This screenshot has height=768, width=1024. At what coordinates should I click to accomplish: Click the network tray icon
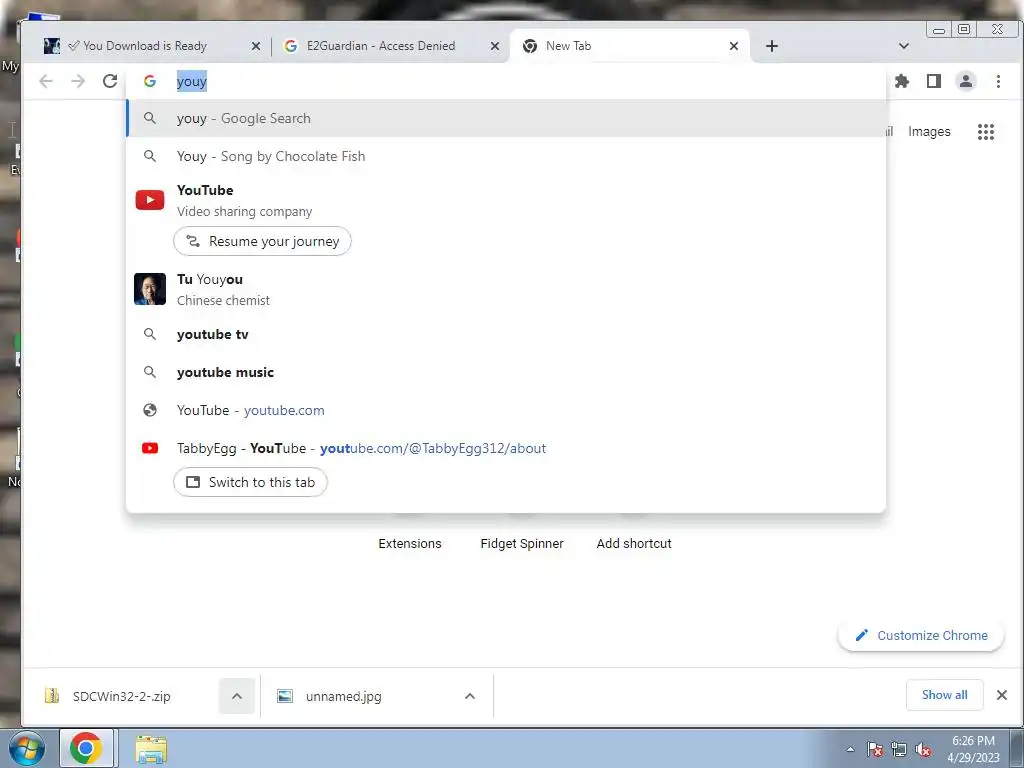click(x=899, y=749)
